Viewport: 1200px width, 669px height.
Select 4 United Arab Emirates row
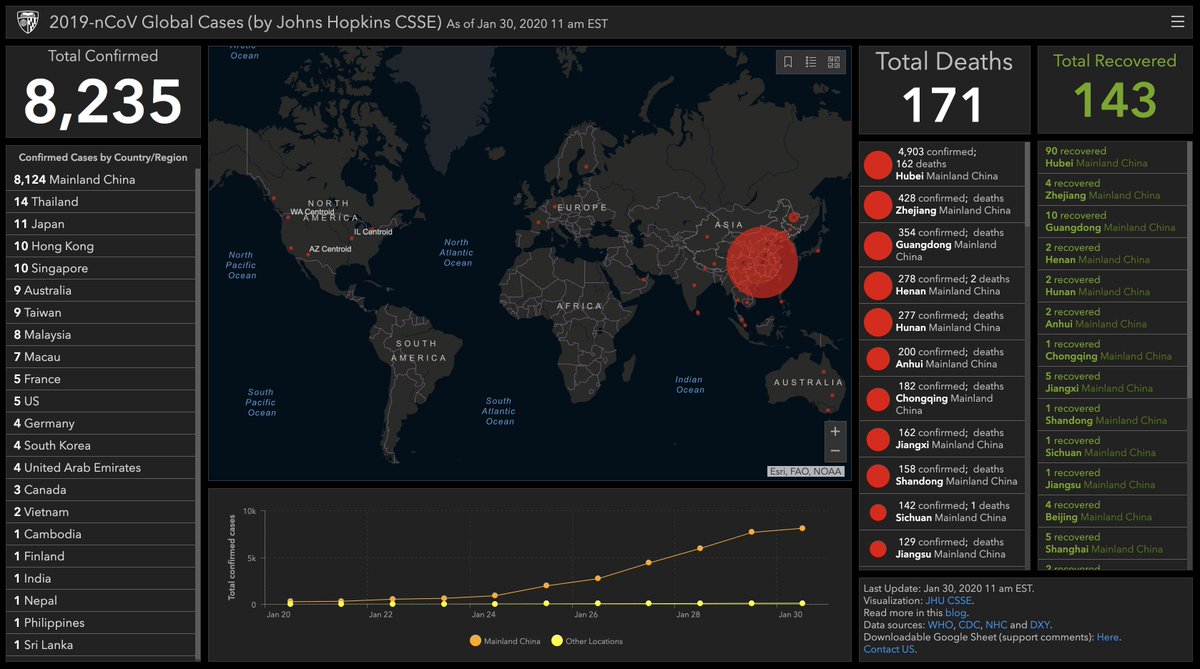pyautogui.click(x=102, y=467)
